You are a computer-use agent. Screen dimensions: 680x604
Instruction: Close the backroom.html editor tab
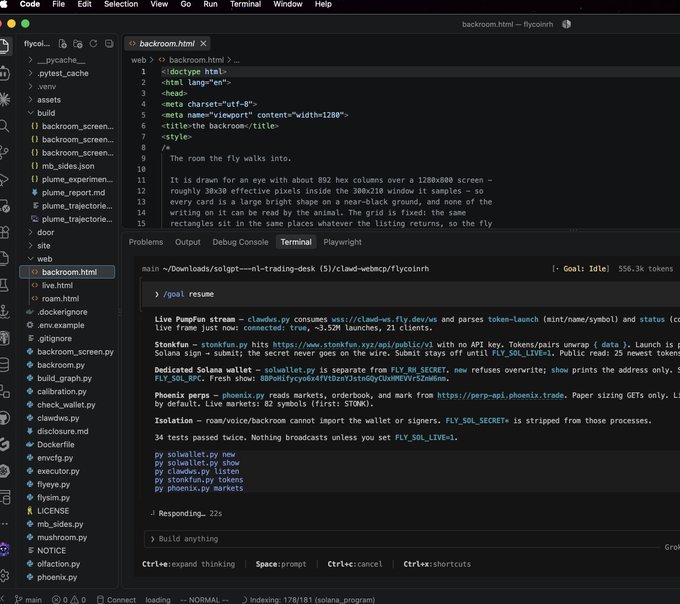(203, 43)
